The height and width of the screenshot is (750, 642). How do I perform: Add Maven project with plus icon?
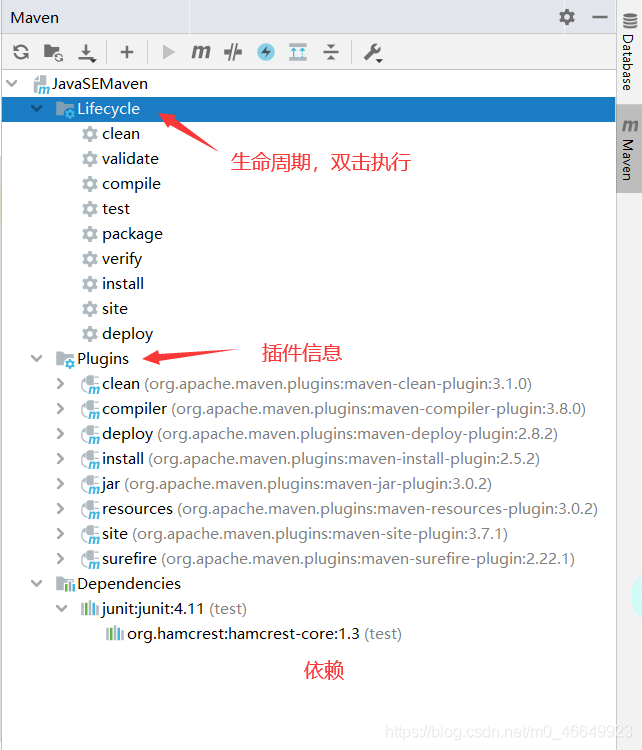127,52
